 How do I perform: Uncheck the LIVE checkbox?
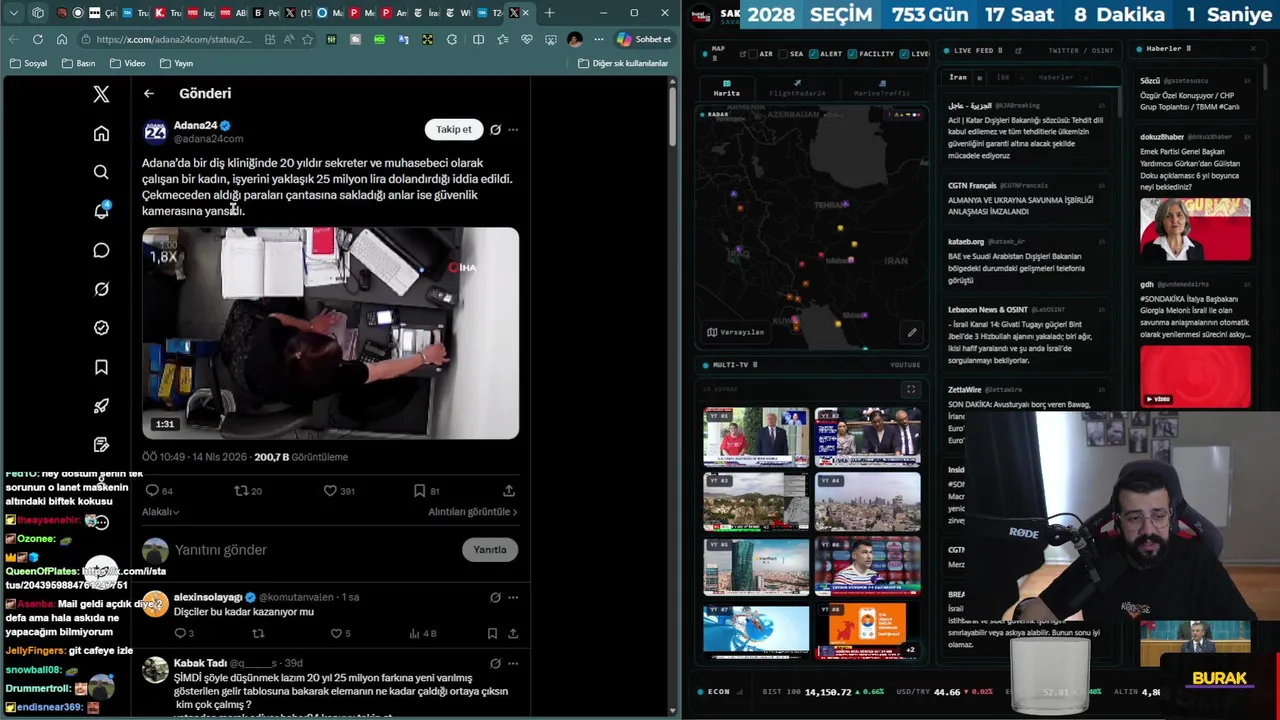point(905,54)
